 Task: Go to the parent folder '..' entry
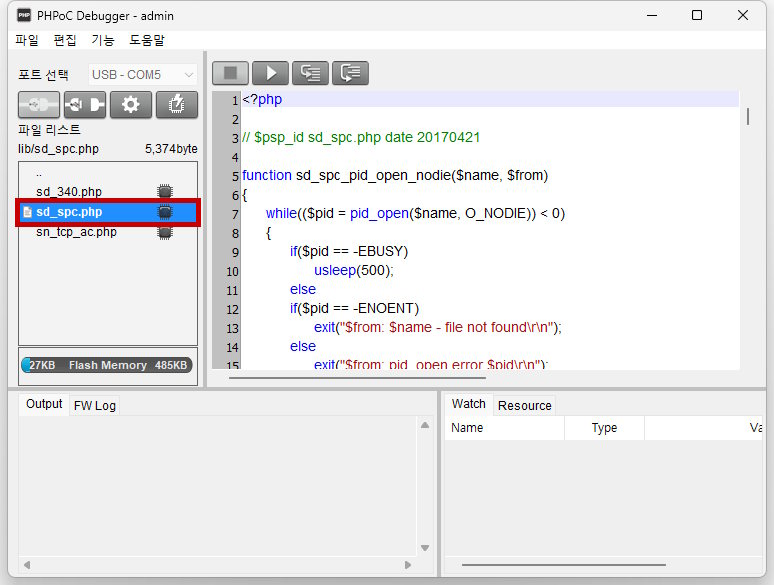39,174
